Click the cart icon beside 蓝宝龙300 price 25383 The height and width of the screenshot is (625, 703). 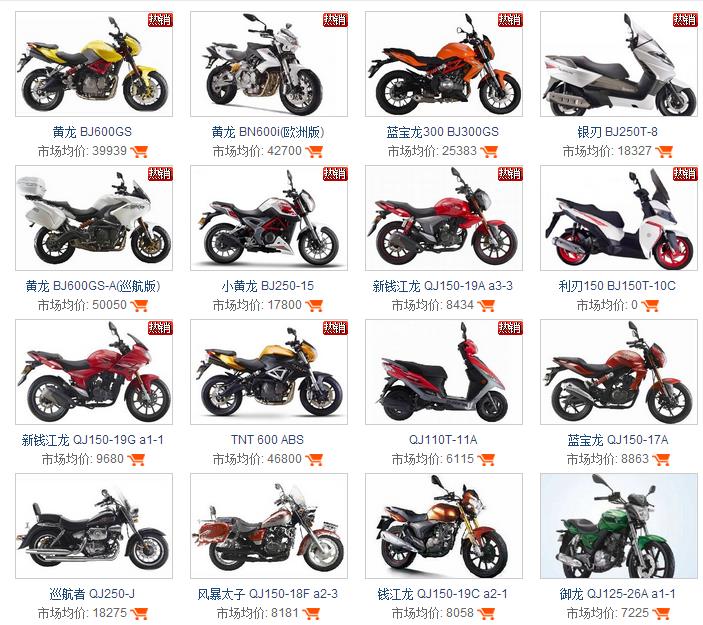pyautogui.click(x=489, y=152)
